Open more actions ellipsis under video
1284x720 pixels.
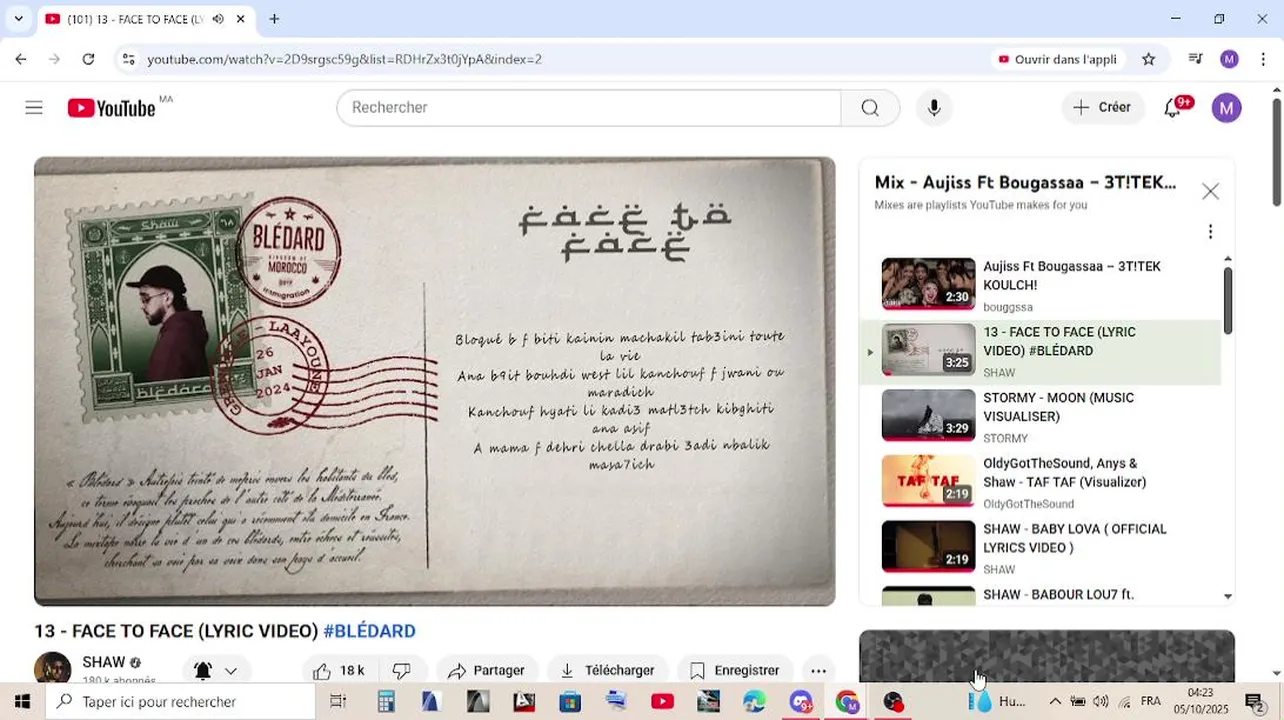click(x=818, y=671)
